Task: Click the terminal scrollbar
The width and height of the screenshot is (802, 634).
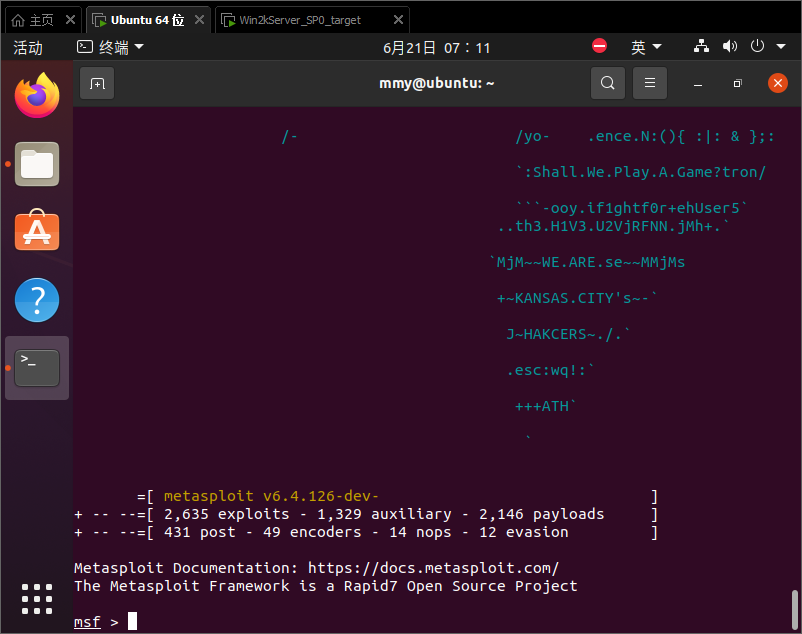Action: 794,610
